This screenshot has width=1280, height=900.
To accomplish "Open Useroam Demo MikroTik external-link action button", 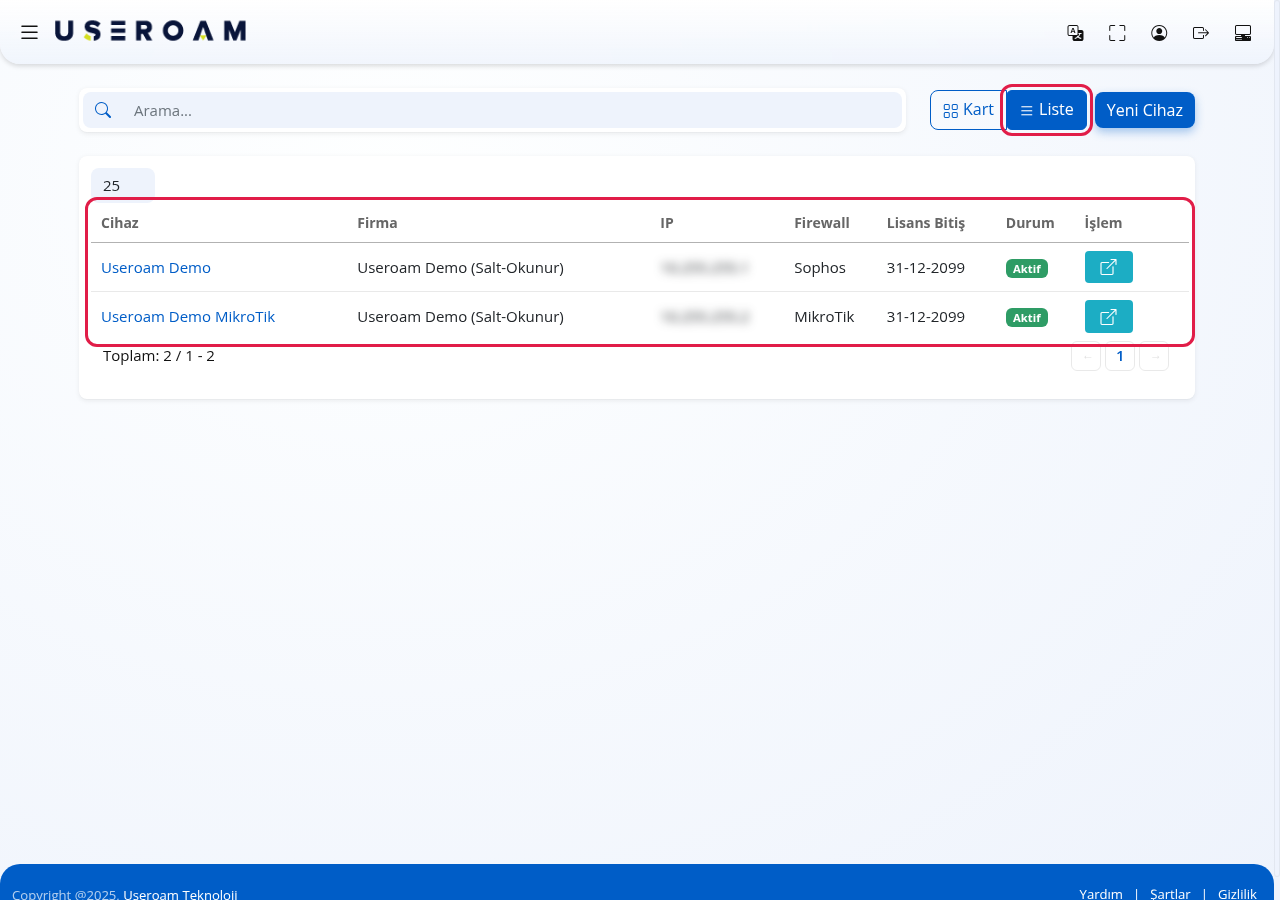I will tap(1109, 317).
